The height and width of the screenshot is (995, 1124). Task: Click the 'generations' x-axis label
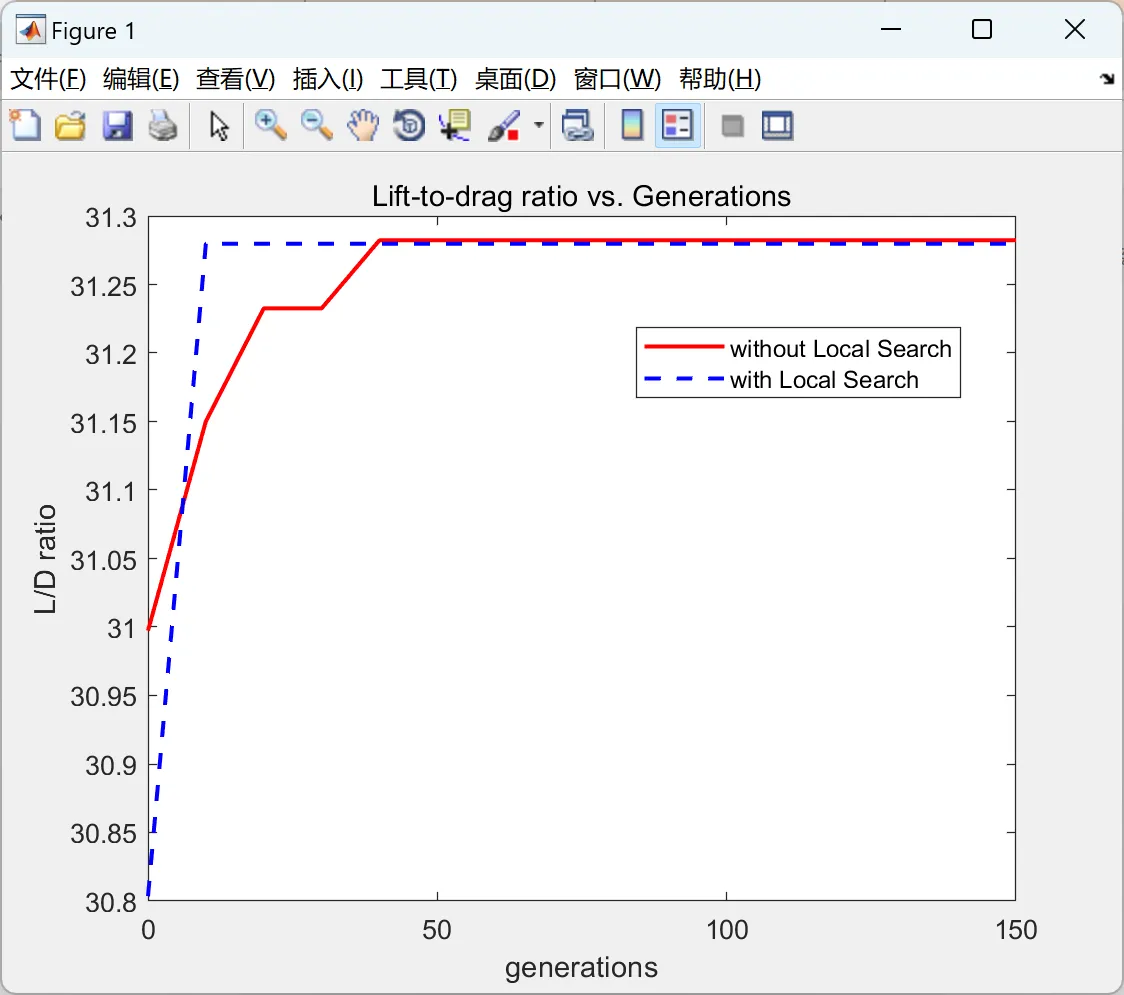(x=581, y=968)
